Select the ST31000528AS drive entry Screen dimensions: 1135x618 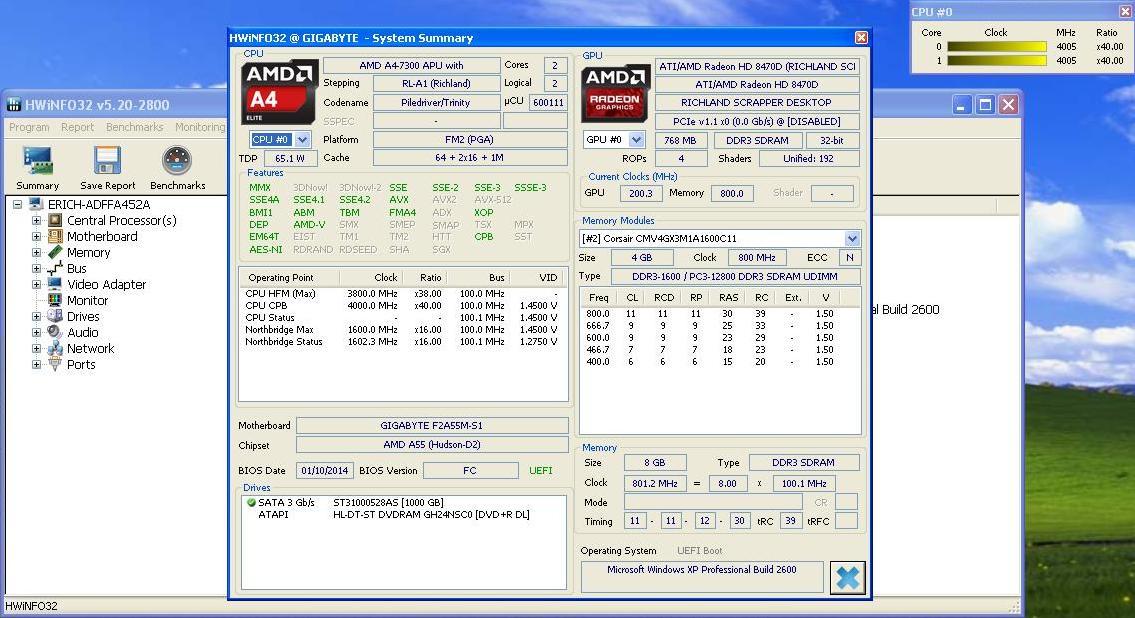(388, 502)
